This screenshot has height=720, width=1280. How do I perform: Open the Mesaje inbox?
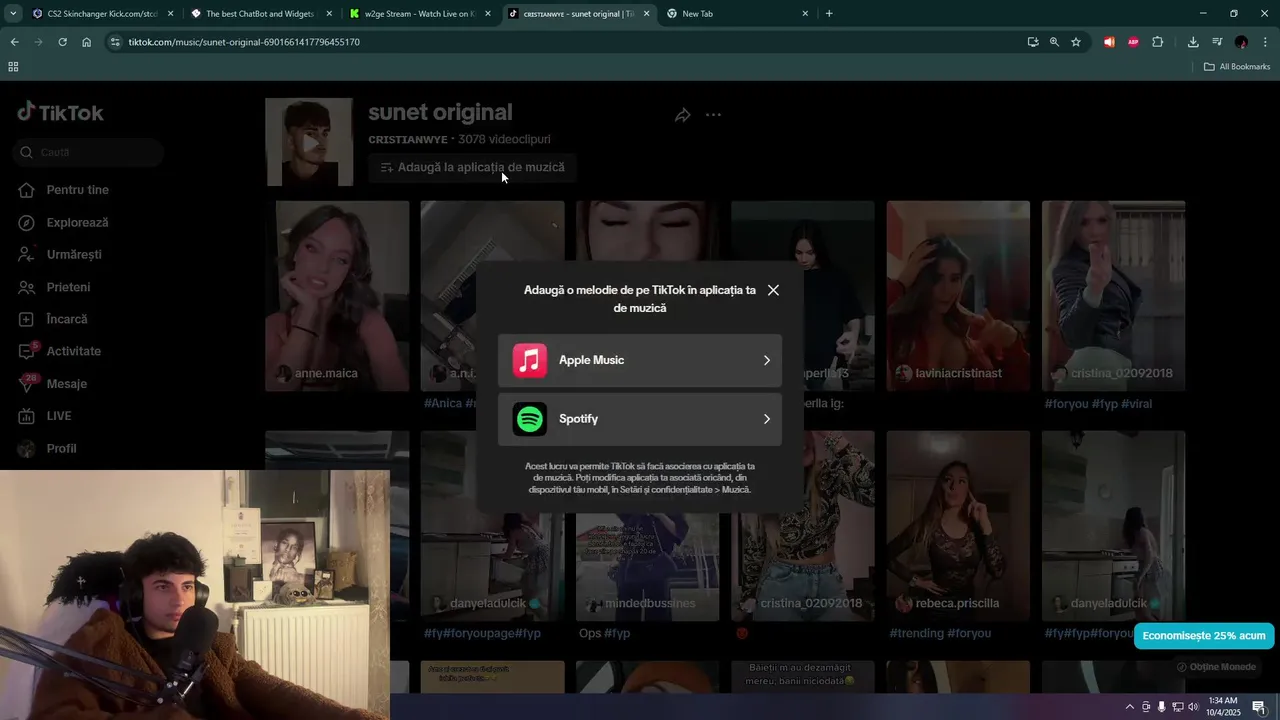click(x=52, y=384)
